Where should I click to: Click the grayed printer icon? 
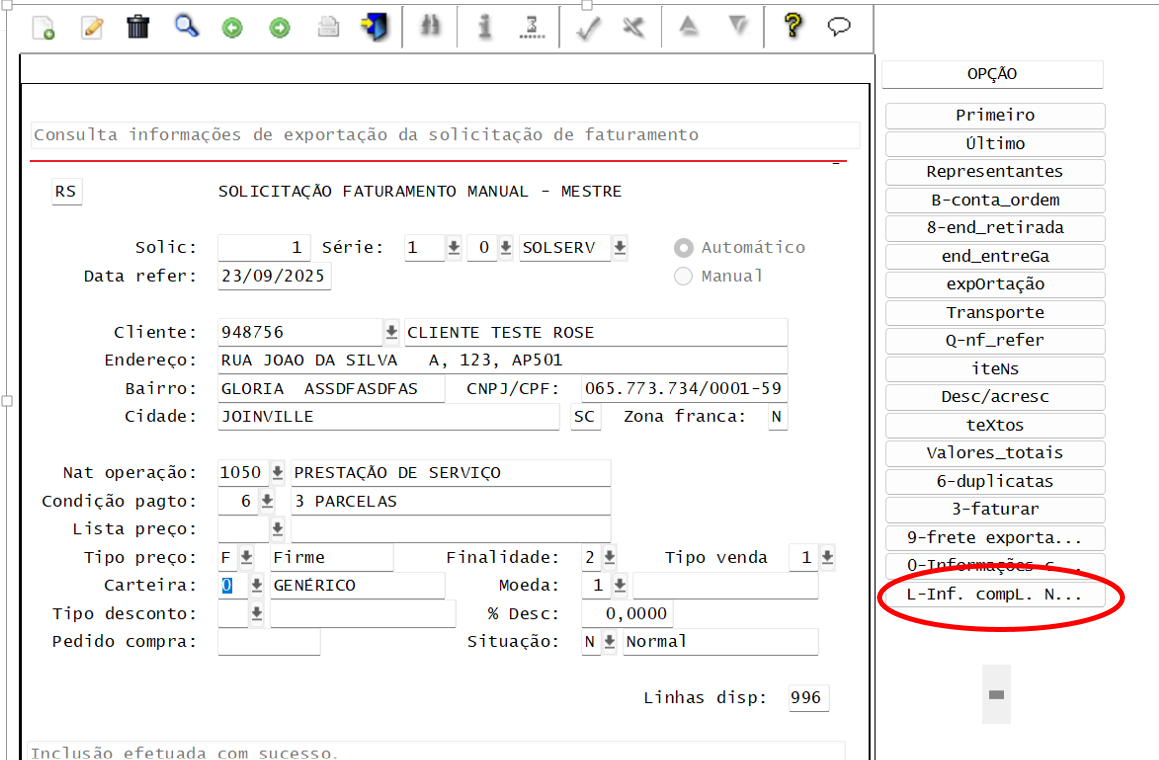pyautogui.click(x=328, y=27)
